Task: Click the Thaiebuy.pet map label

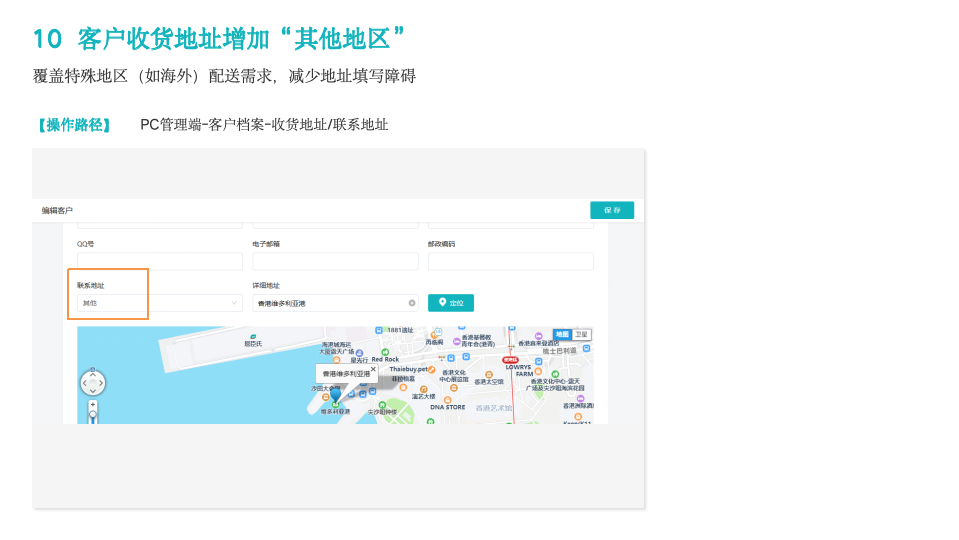Action: [x=409, y=369]
